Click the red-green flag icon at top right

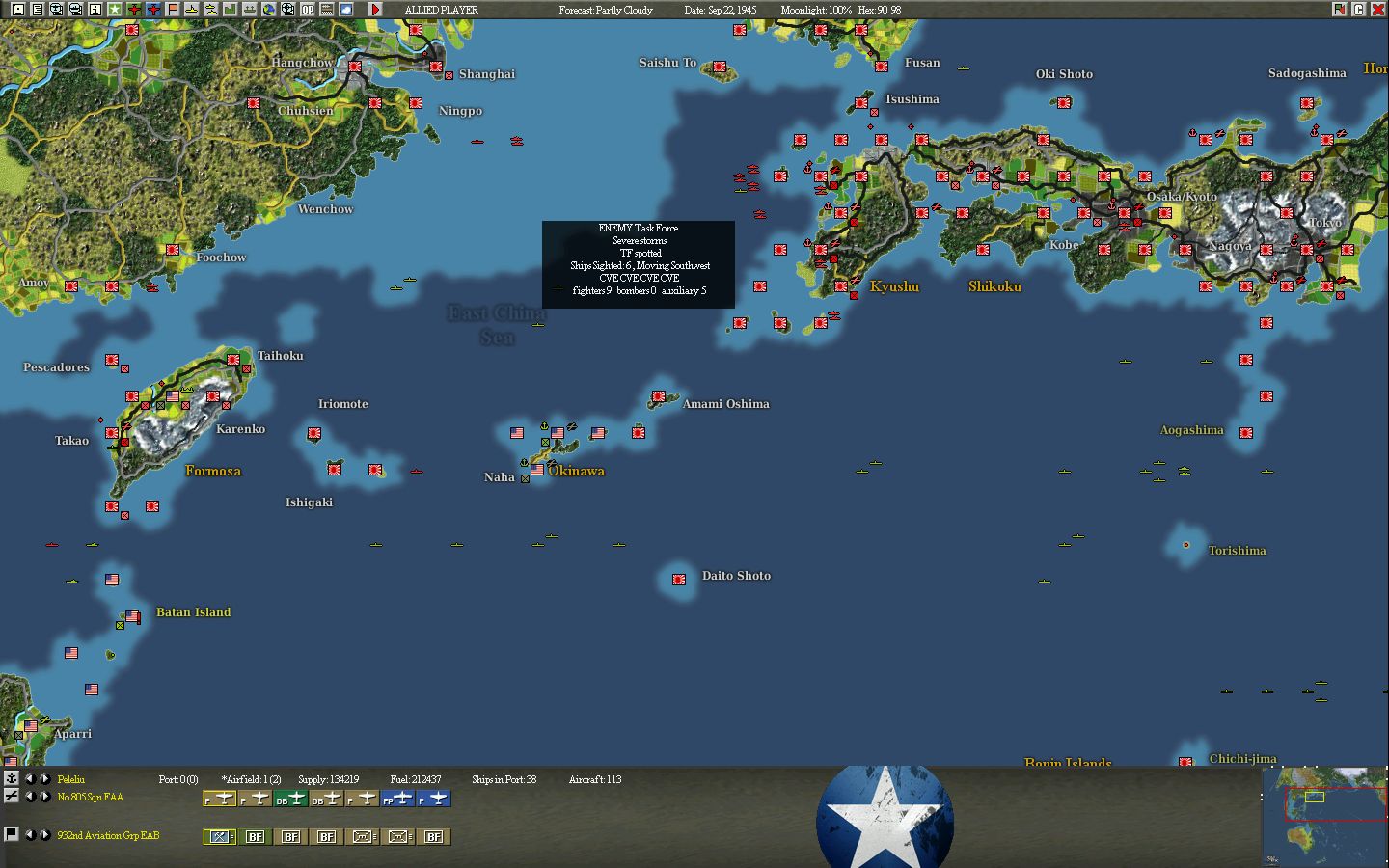(1340, 10)
